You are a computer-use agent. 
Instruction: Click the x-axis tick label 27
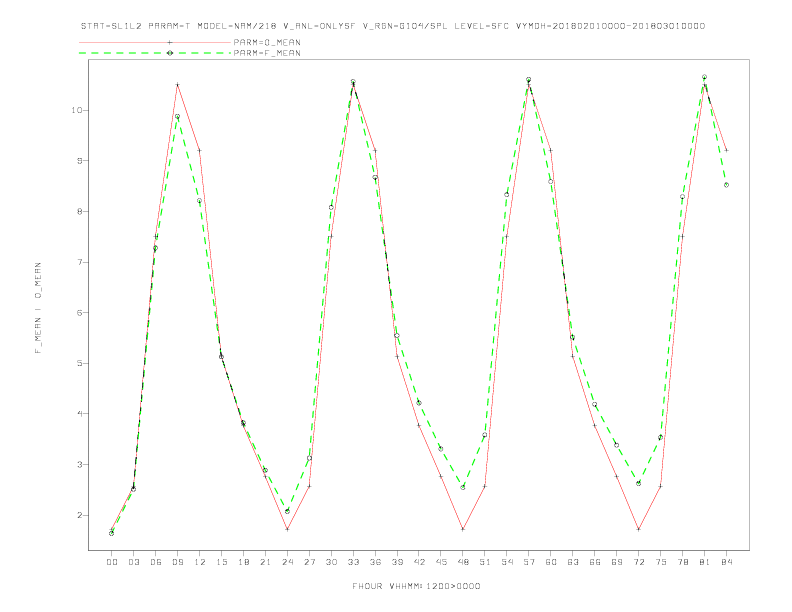click(x=309, y=562)
